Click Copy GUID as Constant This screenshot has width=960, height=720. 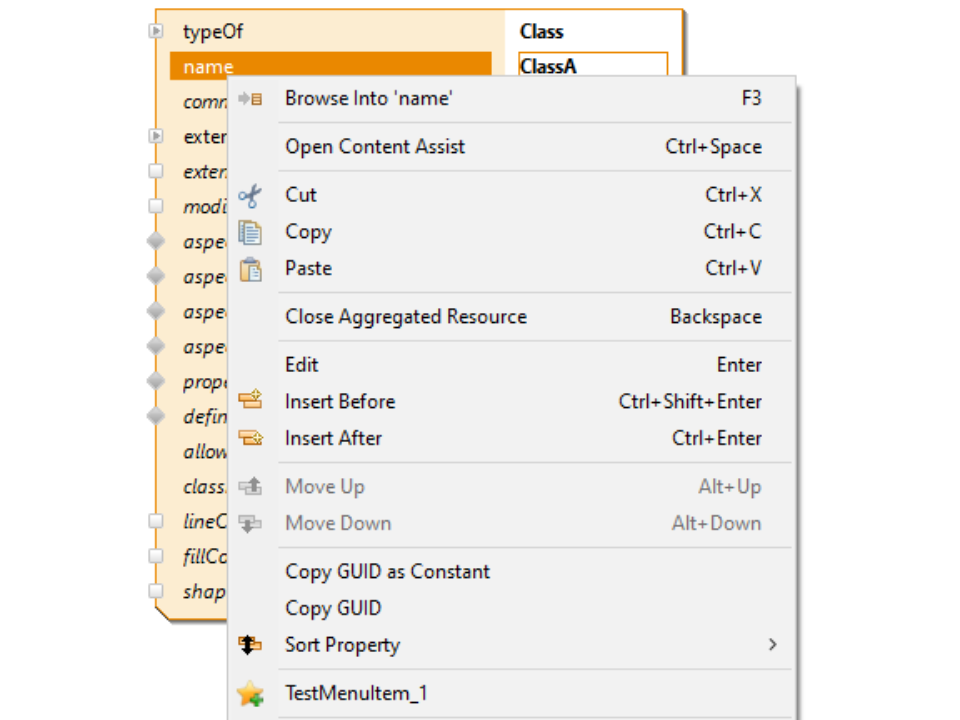[387, 572]
